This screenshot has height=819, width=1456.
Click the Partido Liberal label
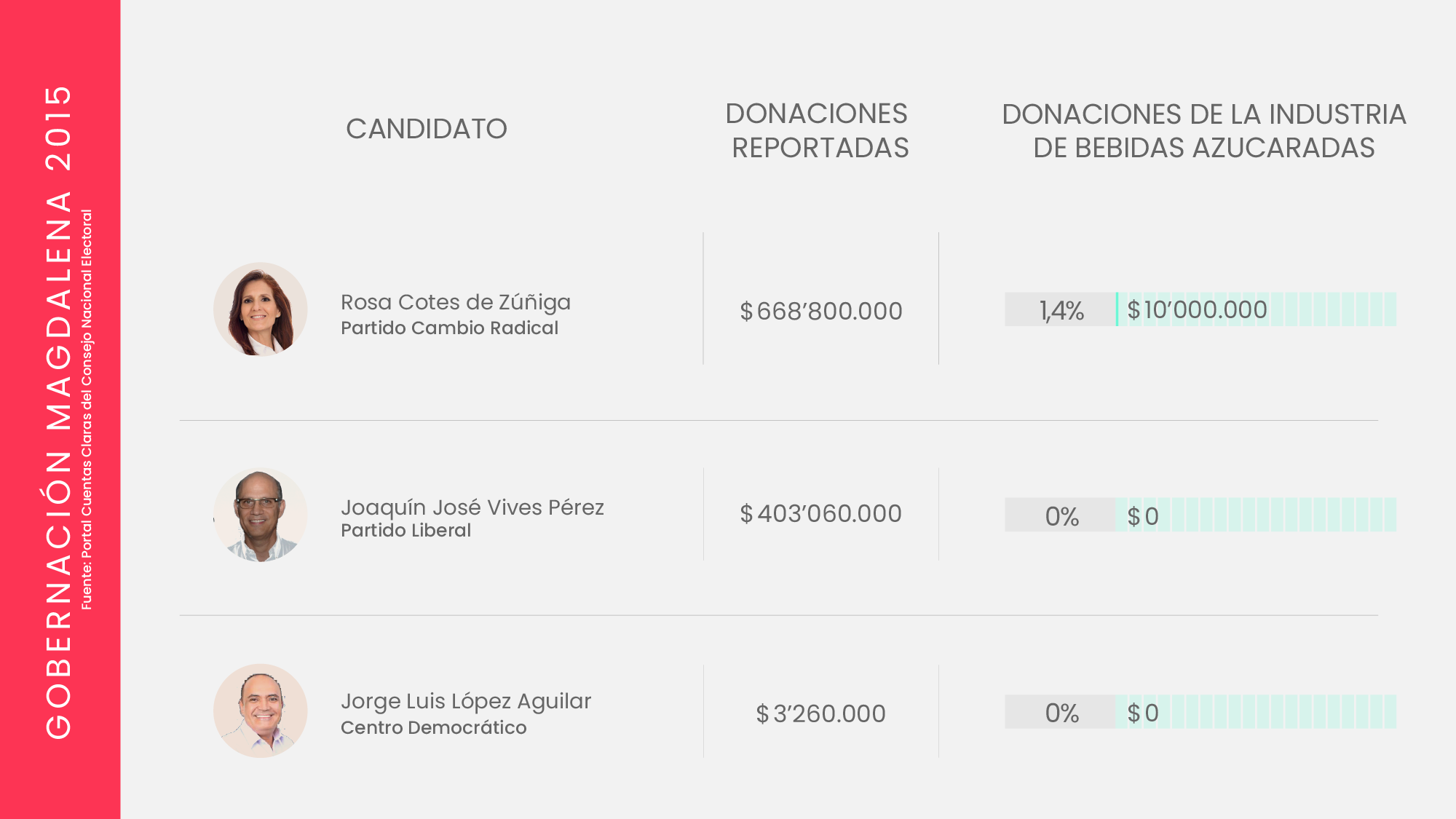point(405,531)
